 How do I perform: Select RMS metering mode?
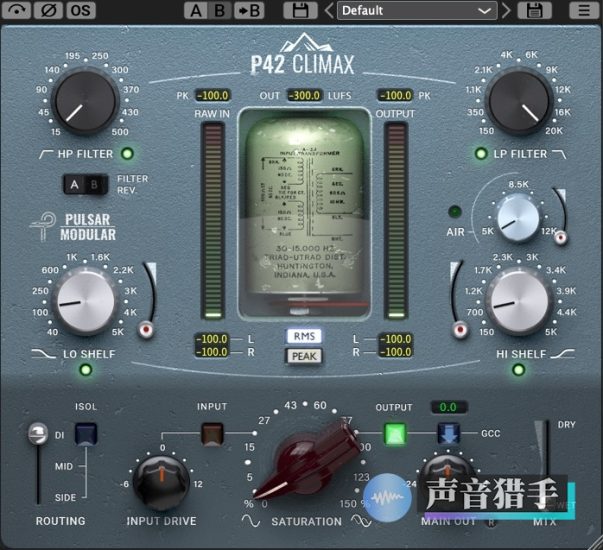304,336
